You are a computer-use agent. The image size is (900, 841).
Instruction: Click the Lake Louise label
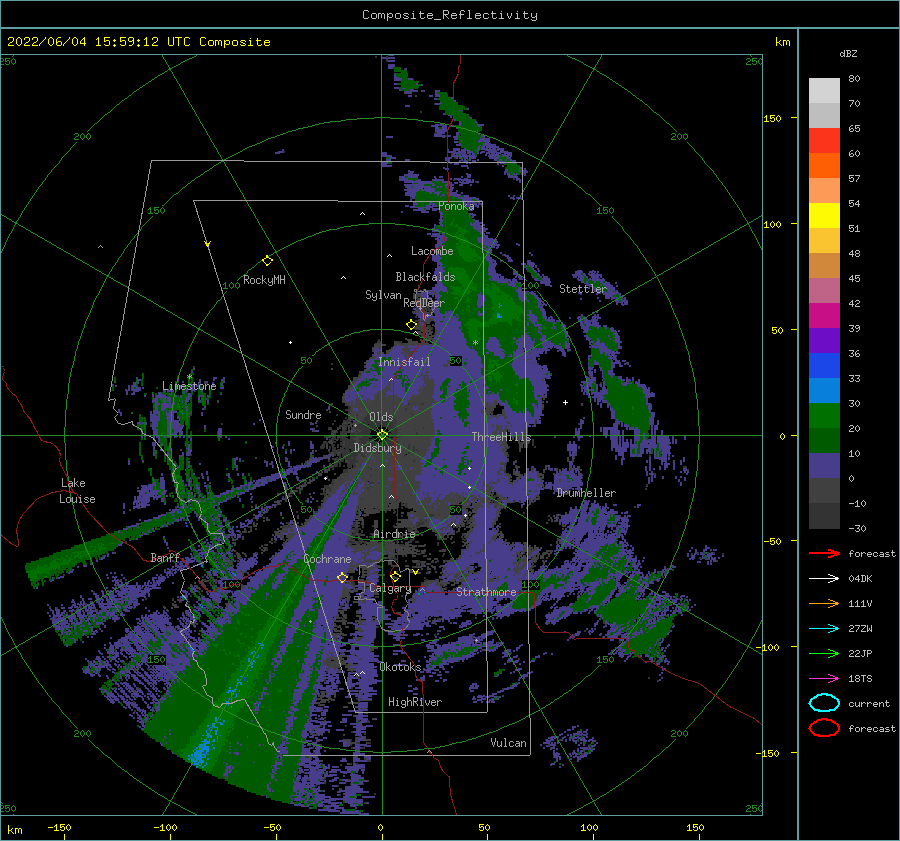click(78, 491)
